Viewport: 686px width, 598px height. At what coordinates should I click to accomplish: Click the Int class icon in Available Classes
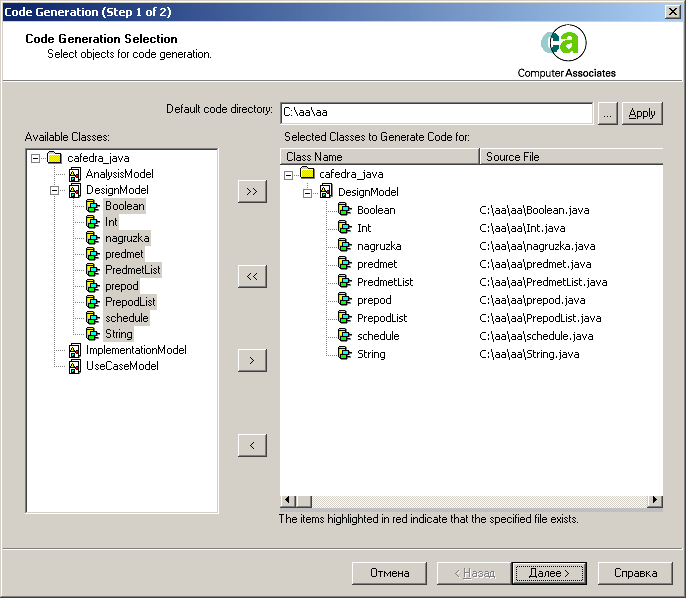[92, 222]
